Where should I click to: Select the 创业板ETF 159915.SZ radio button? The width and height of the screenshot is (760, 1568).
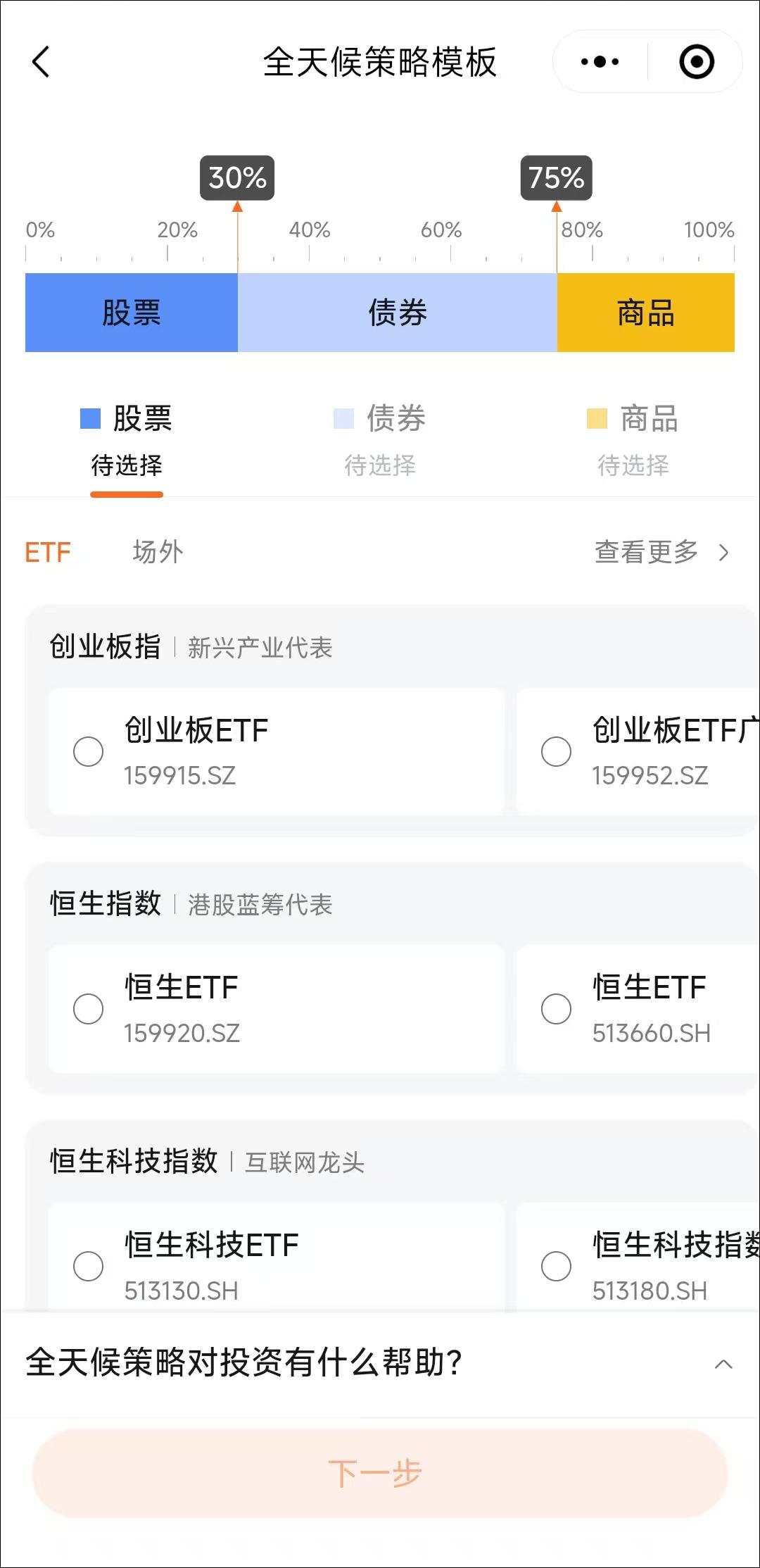pos(89,751)
